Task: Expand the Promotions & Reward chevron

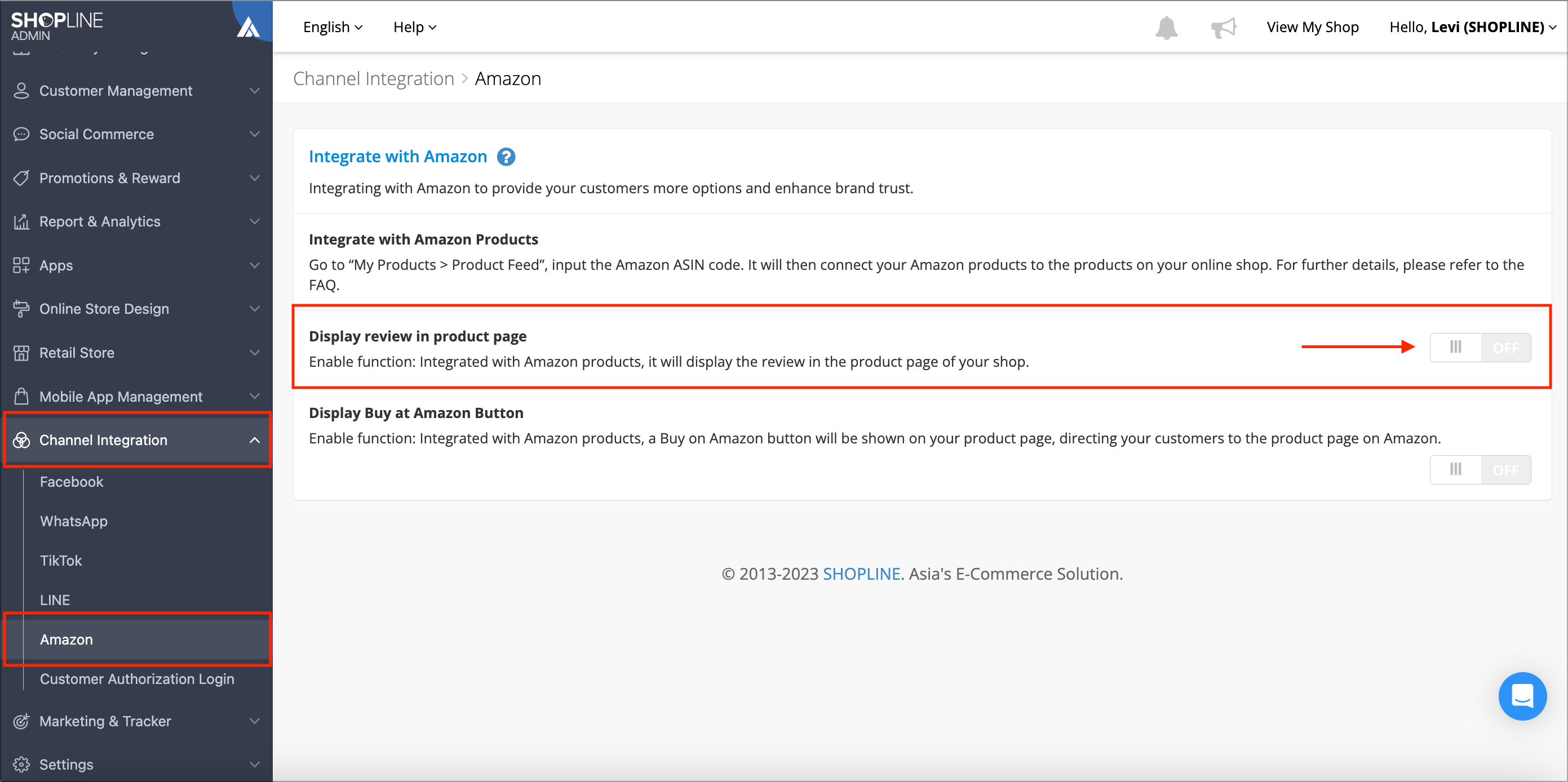Action: pyautogui.click(x=254, y=178)
